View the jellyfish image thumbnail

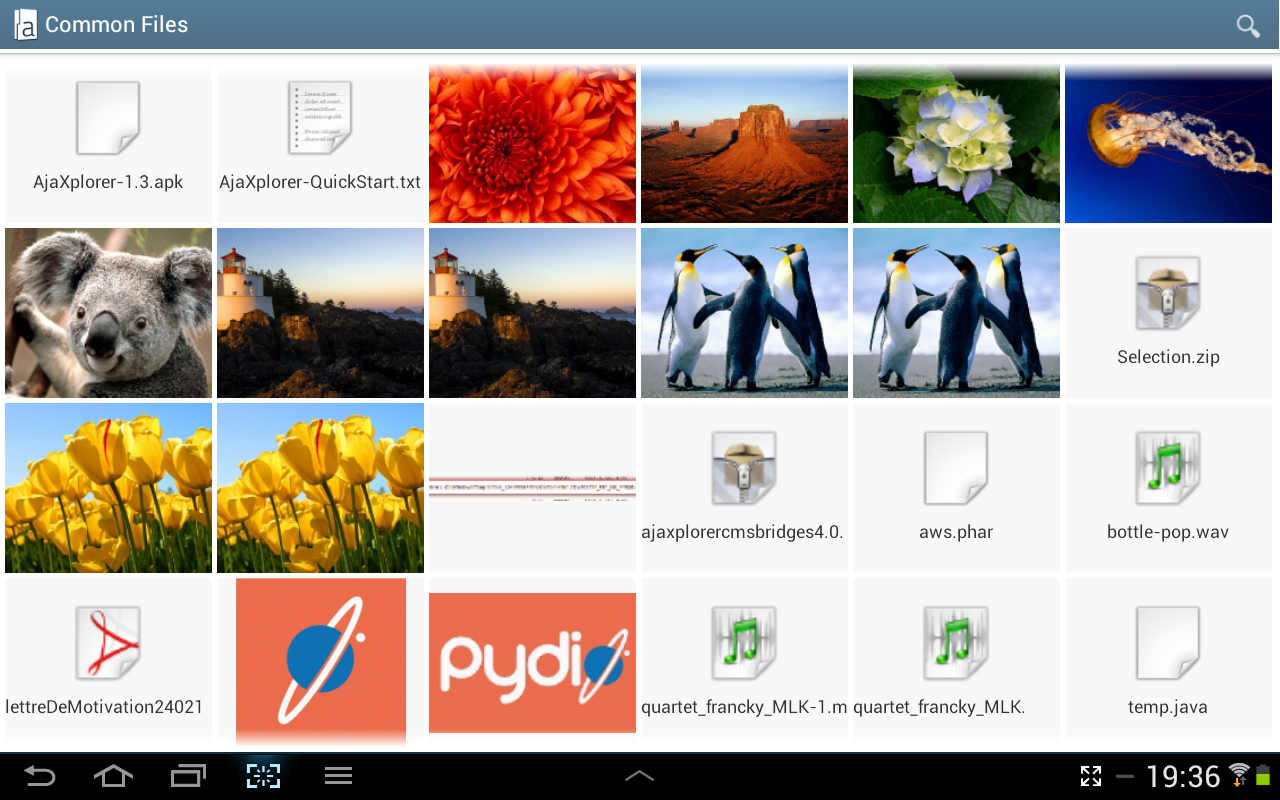click(1167, 143)
